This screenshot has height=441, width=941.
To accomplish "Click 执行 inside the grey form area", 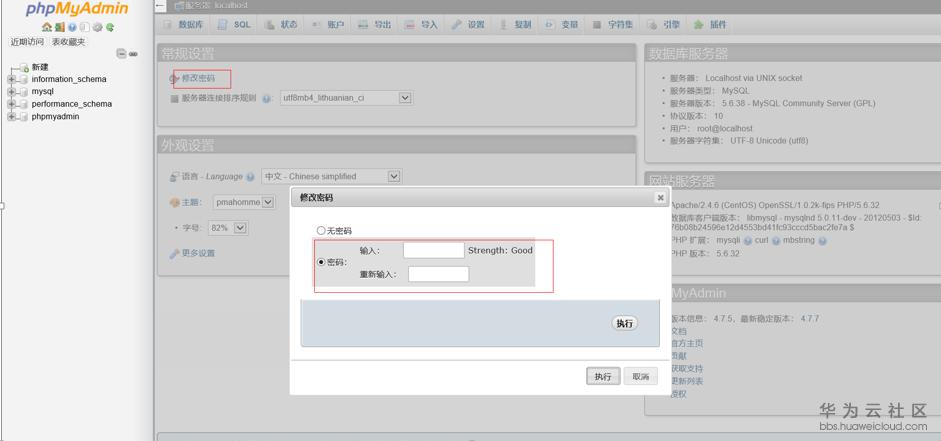I will (625, 323).
